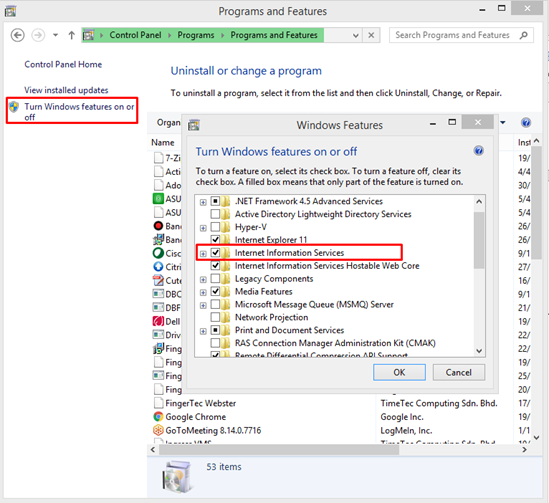
Task: Open the recent locations dropdown arrow
Action: pyautogui.click(x=55, y=35)
